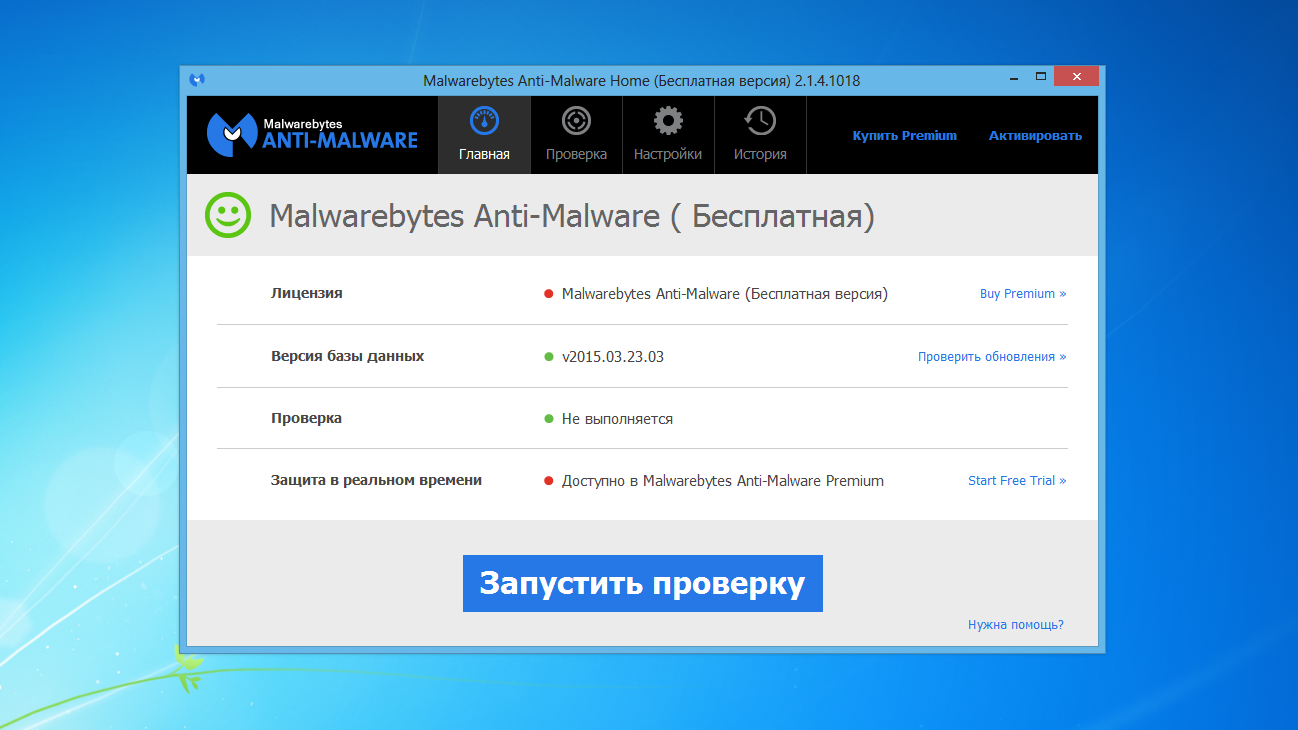This screenshot has height=730, width=1298.
Task: Click the Malwarebytes title bar app icon
Action: 198,80
